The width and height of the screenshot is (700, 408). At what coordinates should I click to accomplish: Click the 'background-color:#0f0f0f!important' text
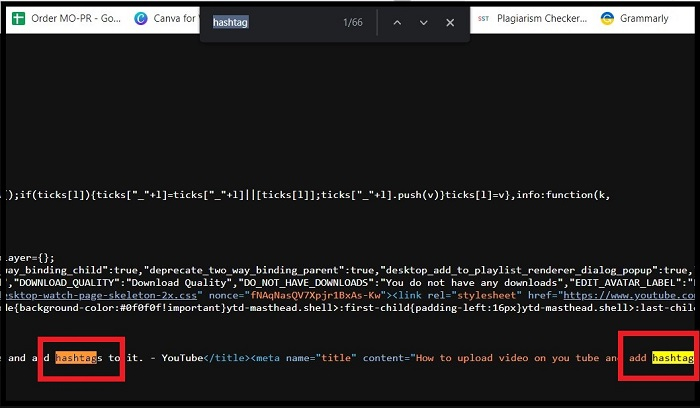119,308
